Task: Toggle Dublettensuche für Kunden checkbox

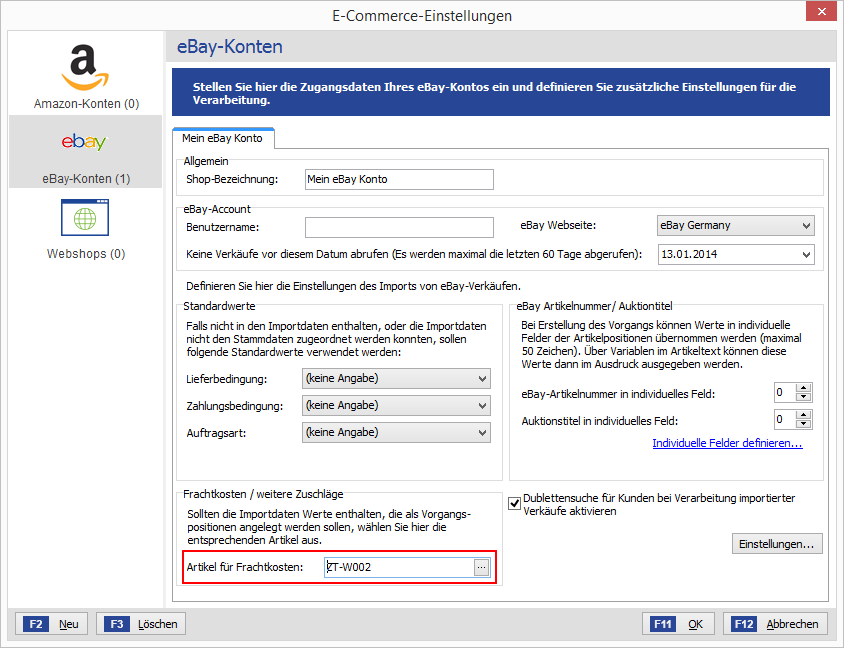Action: 515,503
